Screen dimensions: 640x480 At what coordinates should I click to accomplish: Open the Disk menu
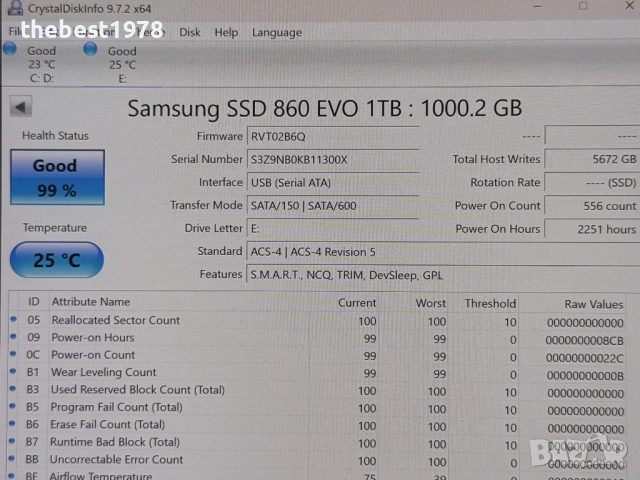pyautogui.click(x=190, y=32)
